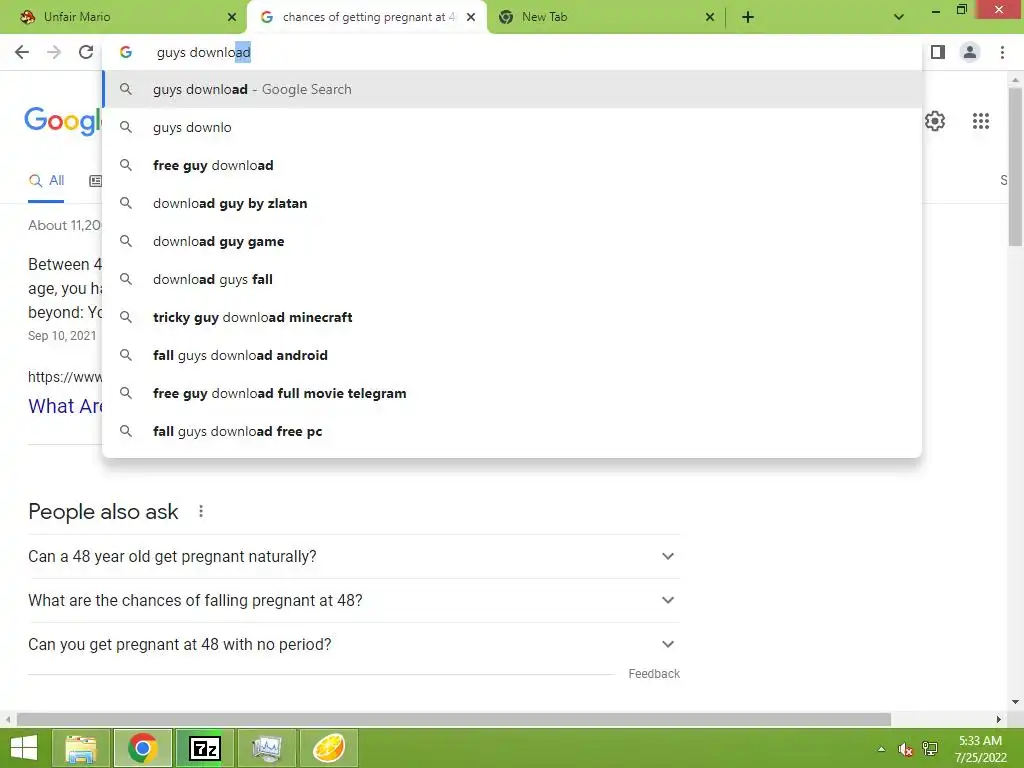
Task: Close the New Tab tab
Action: click(x=710, y=17)
